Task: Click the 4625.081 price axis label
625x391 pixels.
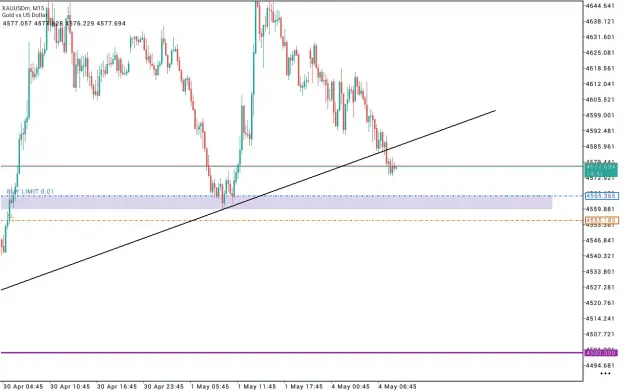Action: (600, 53)
